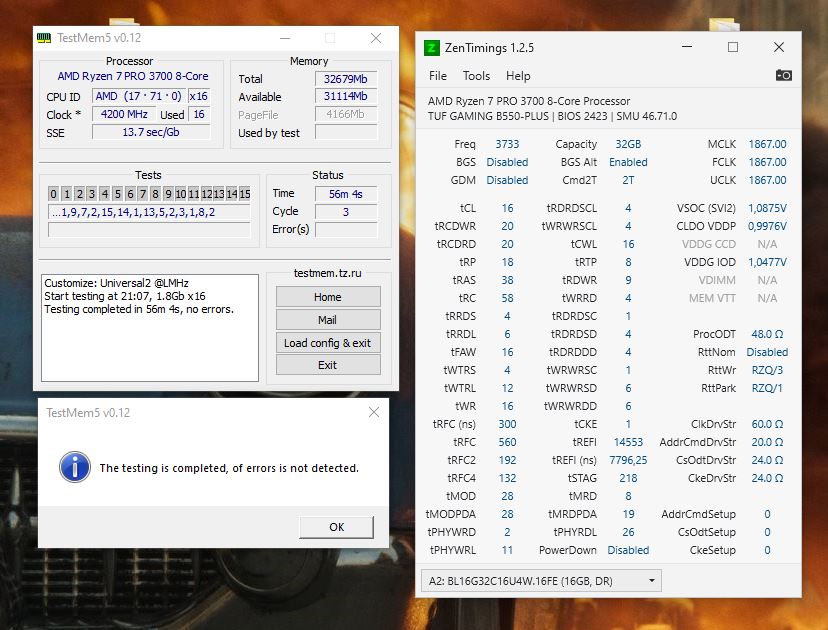The width and height of the screenshot is (828, 630).
Task: Click the Time 56m 4s field
Action: (x=346, y=194)
